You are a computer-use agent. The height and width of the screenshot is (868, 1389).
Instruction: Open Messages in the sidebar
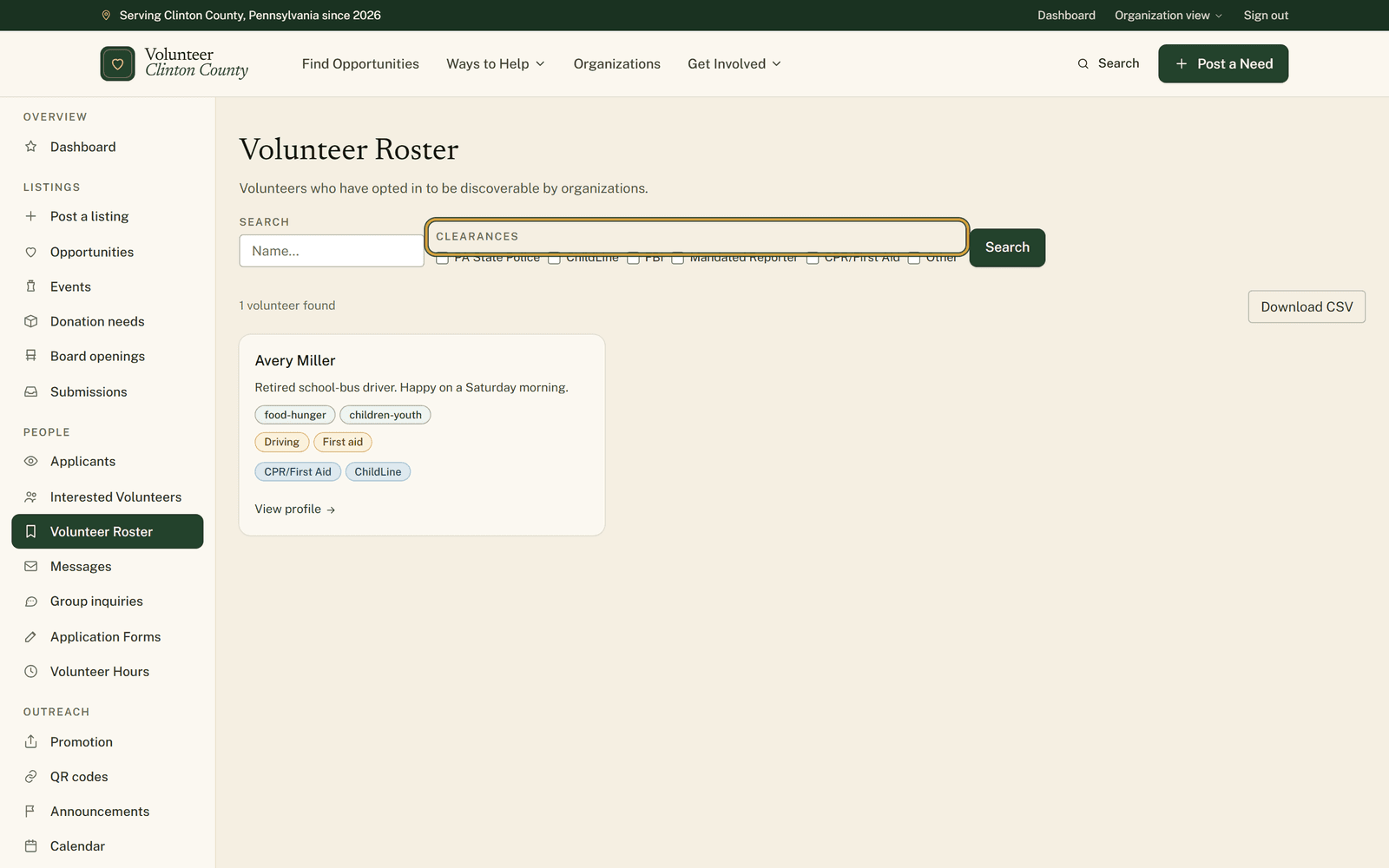pyautogui.click(x=108, y=566)
